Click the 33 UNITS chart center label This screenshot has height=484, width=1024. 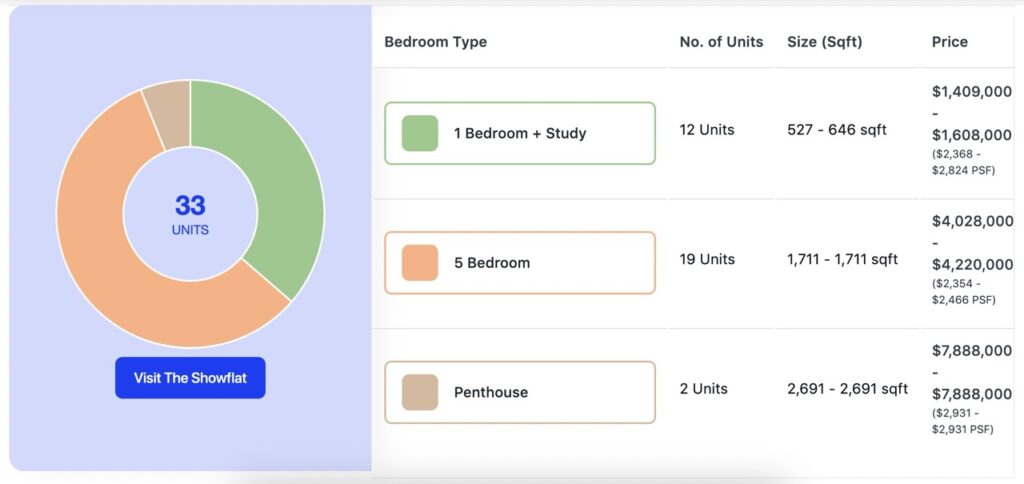point(190,214)
